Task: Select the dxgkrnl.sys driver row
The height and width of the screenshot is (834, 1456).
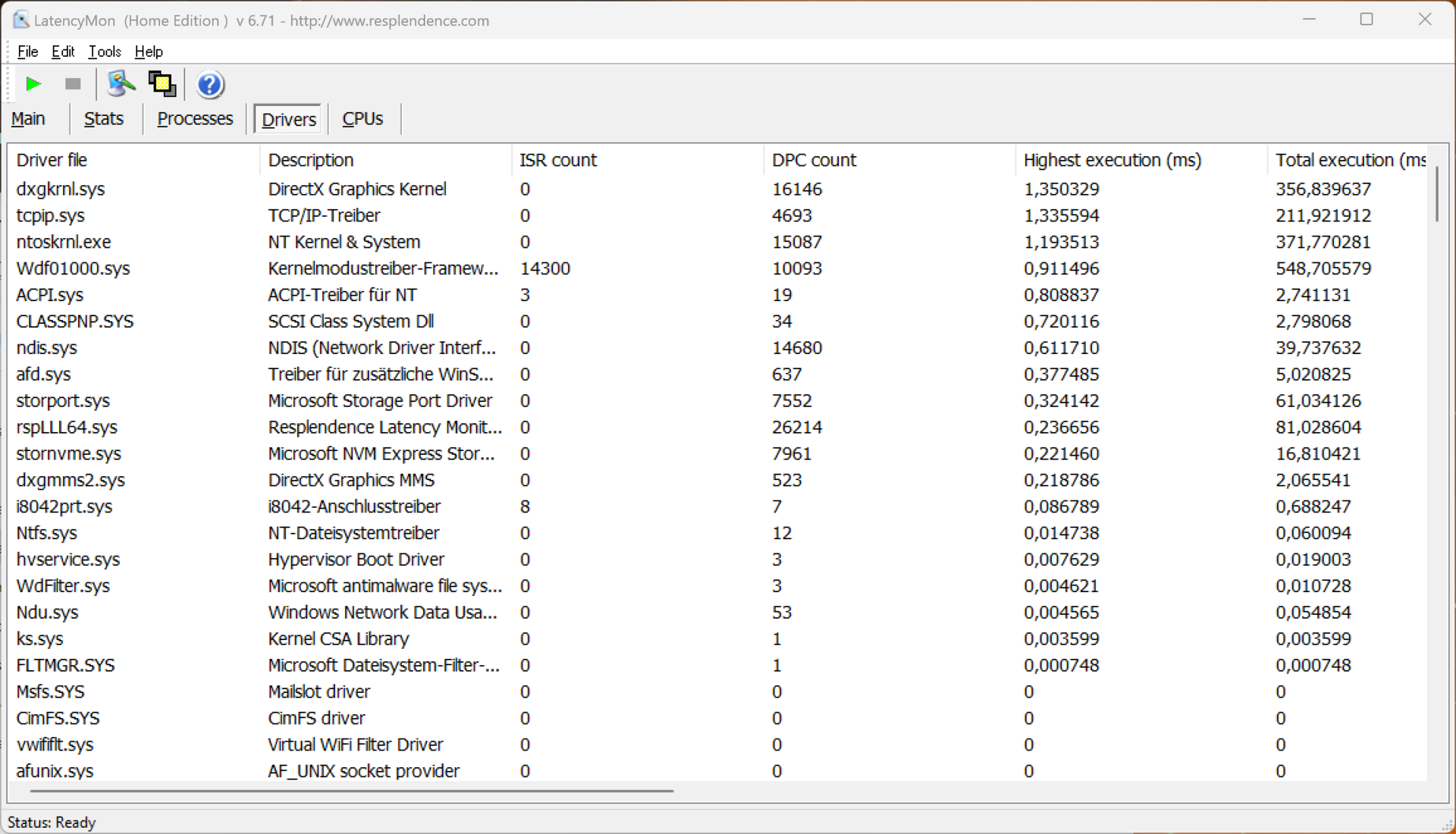Action: (61, 189)
